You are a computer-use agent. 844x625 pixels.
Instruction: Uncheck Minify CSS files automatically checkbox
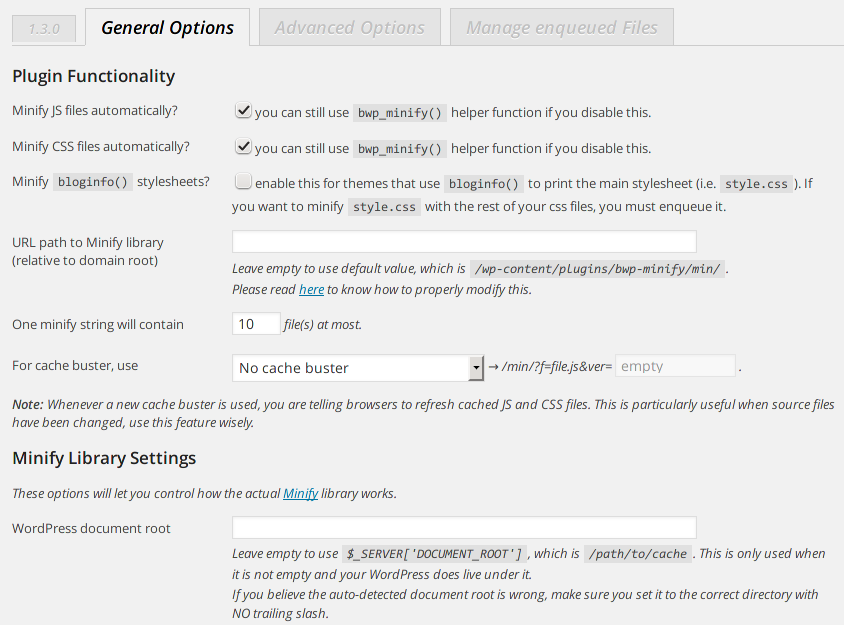click(242, 147)
